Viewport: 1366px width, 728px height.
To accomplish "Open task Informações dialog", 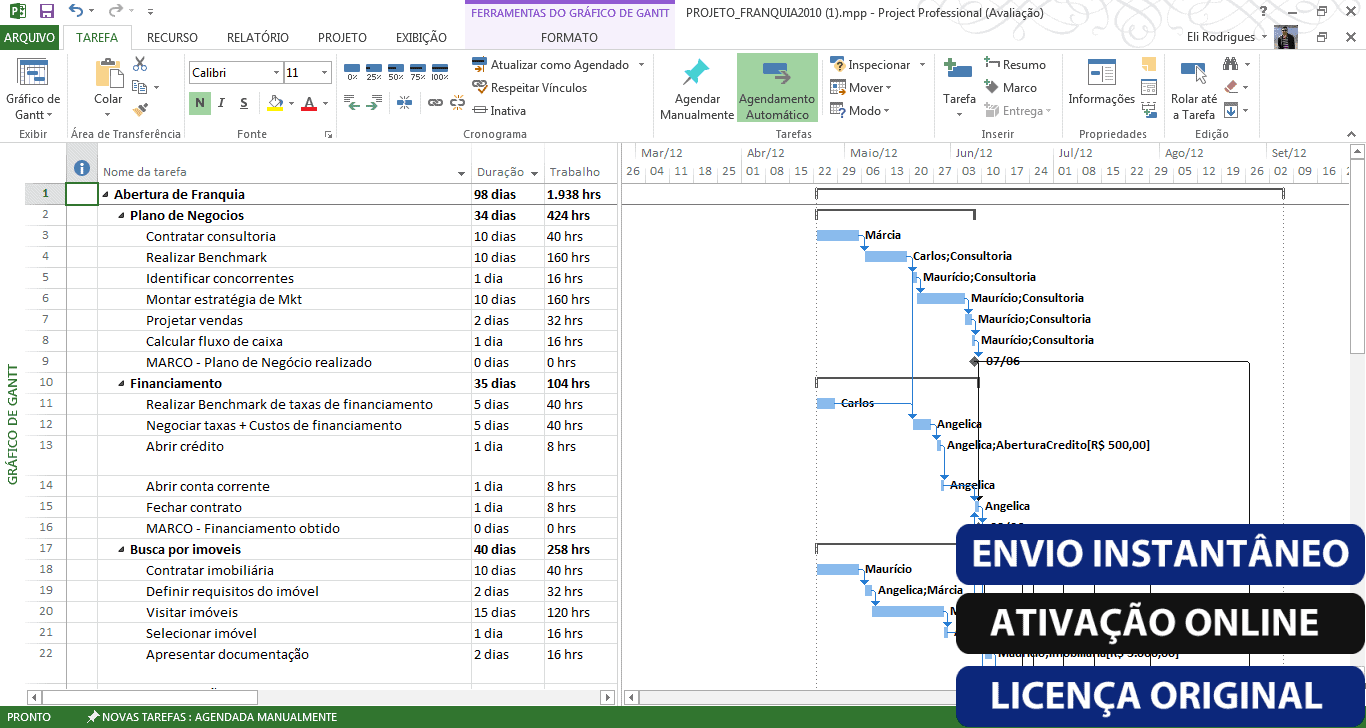I will (x=1101, y=83).
